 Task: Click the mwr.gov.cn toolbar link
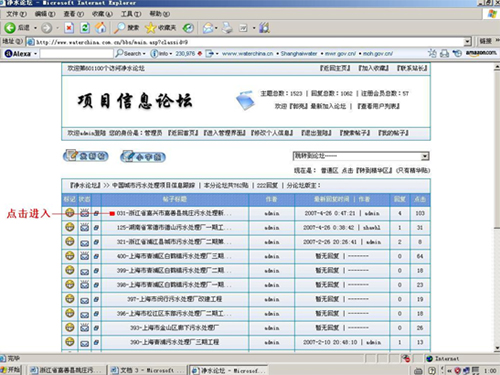tap(340, 54)
